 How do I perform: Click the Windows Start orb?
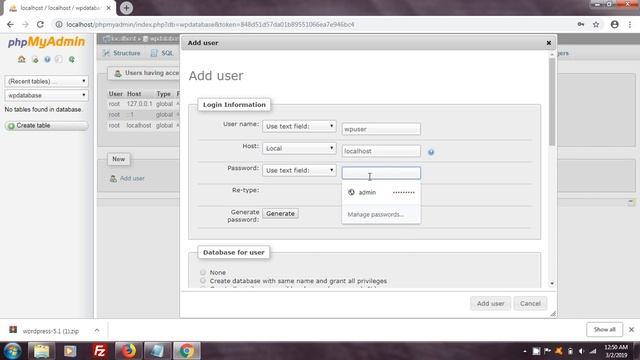click(12, 351)
